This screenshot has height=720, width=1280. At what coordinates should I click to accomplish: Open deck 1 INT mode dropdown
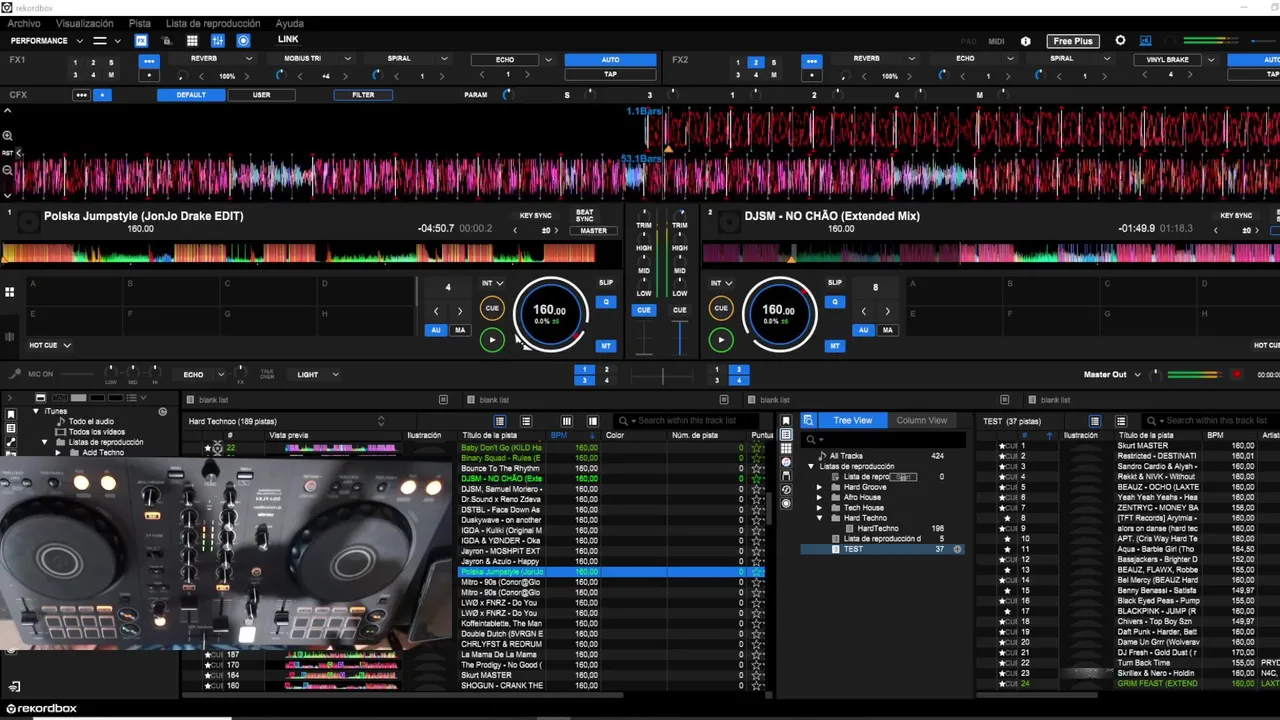point(493,283)
